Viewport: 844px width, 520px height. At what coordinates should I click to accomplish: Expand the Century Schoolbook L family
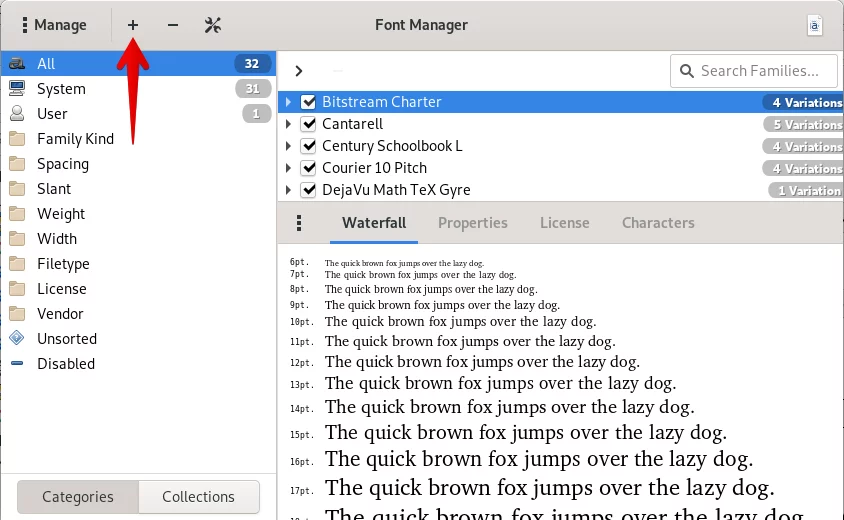pos(289,146)
